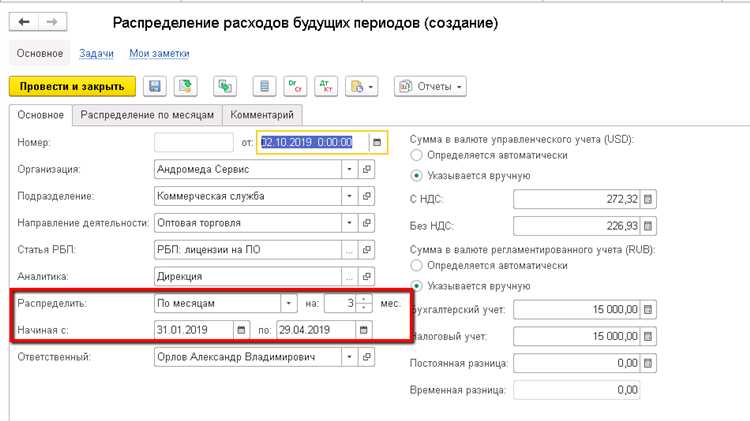Switch to the Основное form tab
750x421 pixels.
[x=41, y=115]
